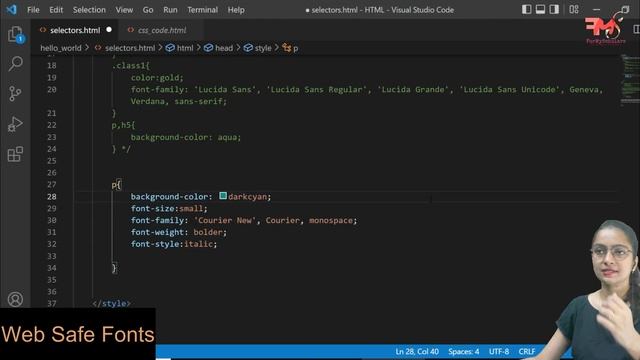Click hello_world in the breadcrumb
This screenshot has width=640, height=360.
point(61,48)
